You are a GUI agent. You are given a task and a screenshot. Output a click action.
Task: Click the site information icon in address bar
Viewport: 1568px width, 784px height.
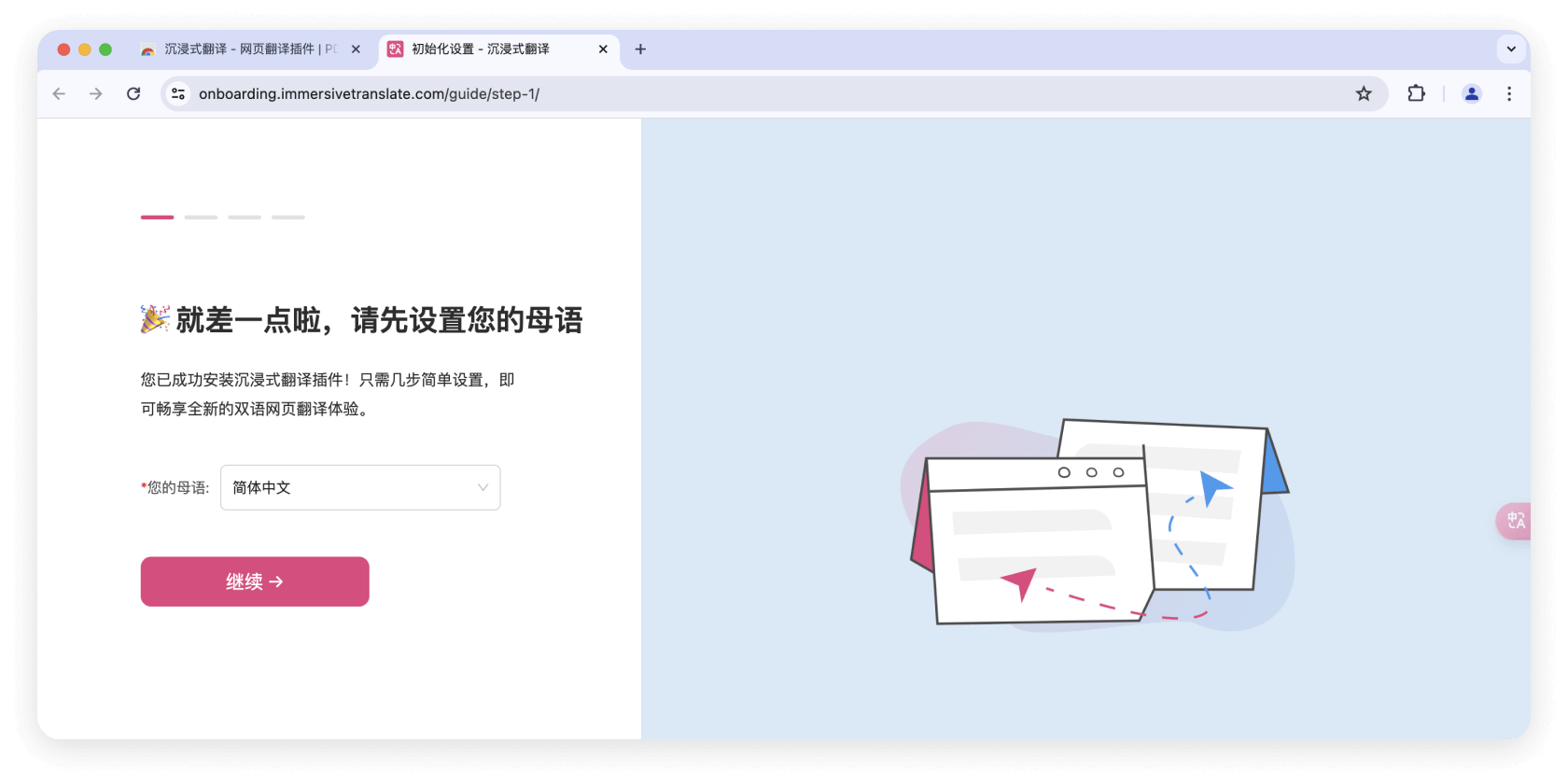point(178,93)
